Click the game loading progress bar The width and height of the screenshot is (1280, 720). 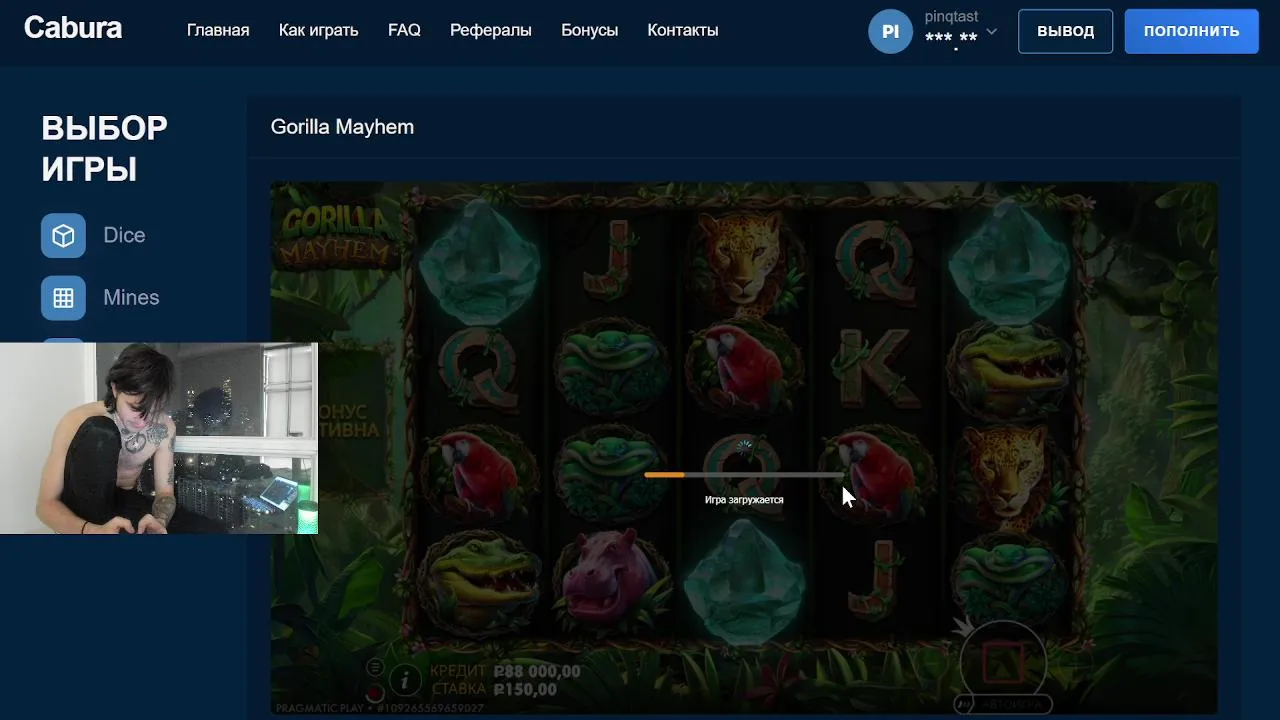pos(744,475)
